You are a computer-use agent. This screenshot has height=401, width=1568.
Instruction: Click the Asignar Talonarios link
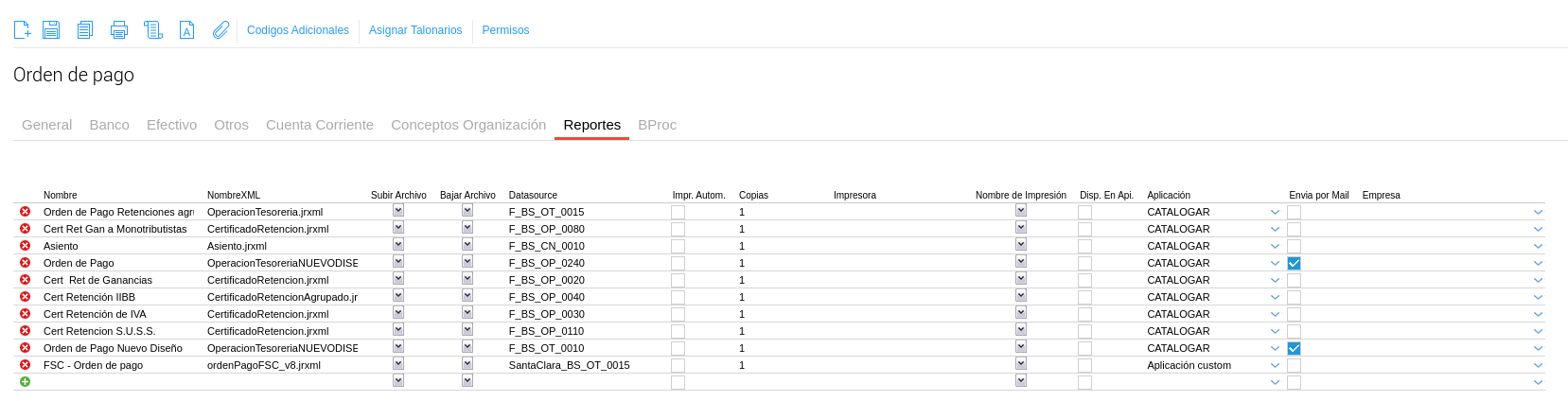click(x=415, y=30)
